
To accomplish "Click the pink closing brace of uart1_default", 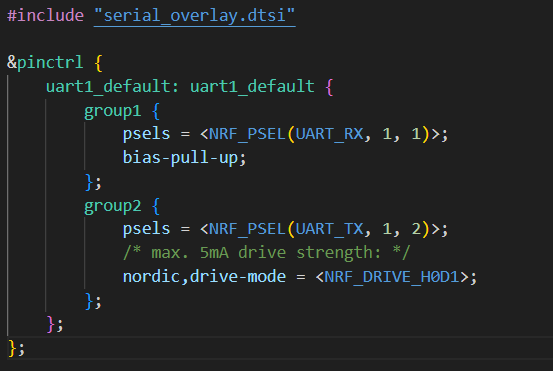I will [51, 324].
